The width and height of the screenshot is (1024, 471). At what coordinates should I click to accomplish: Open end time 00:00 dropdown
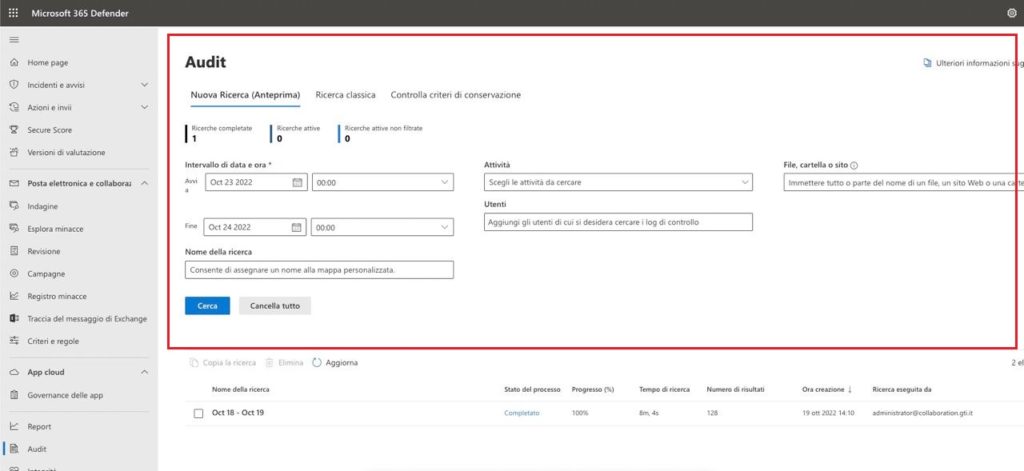[x=382, y=227]
